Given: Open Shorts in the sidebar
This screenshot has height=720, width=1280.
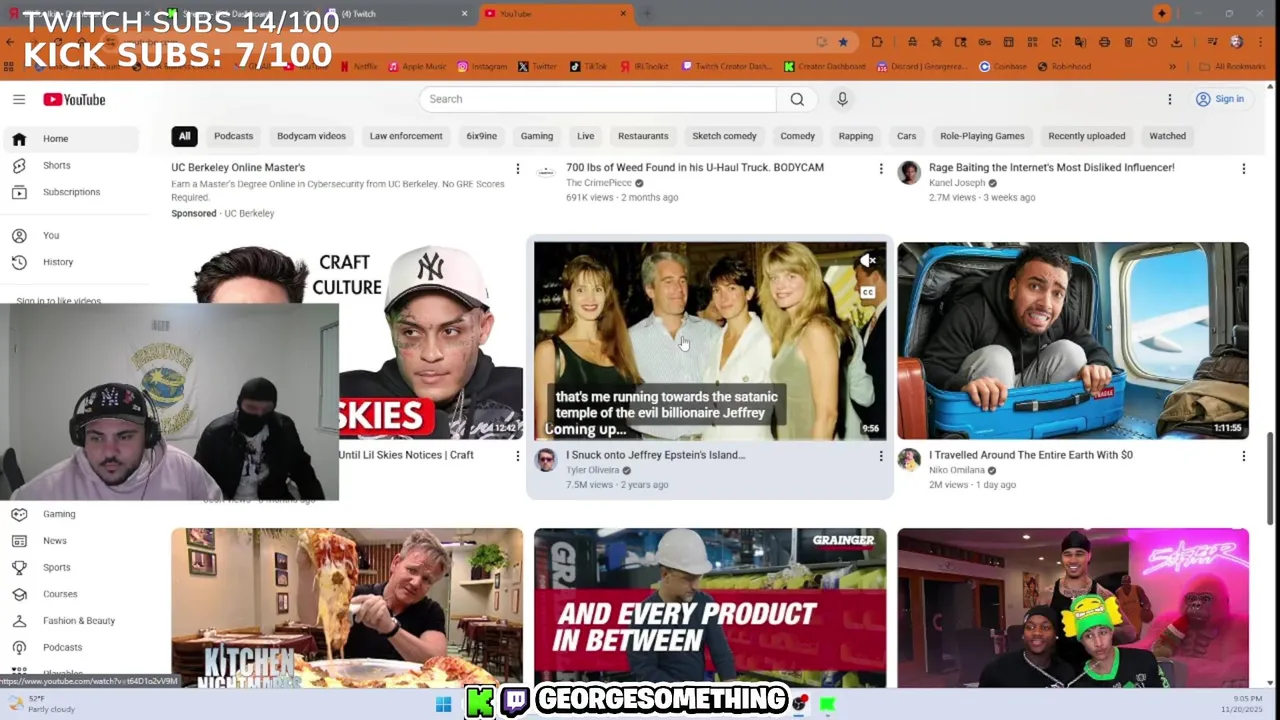Looking at the screenshot, I should point(72,165).
